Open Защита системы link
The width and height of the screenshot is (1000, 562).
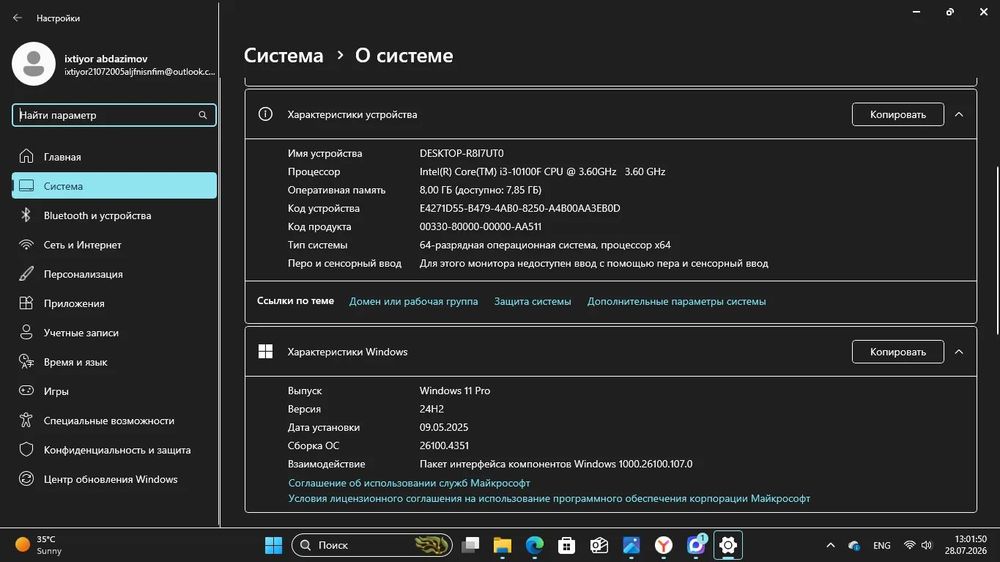[533, 301]
